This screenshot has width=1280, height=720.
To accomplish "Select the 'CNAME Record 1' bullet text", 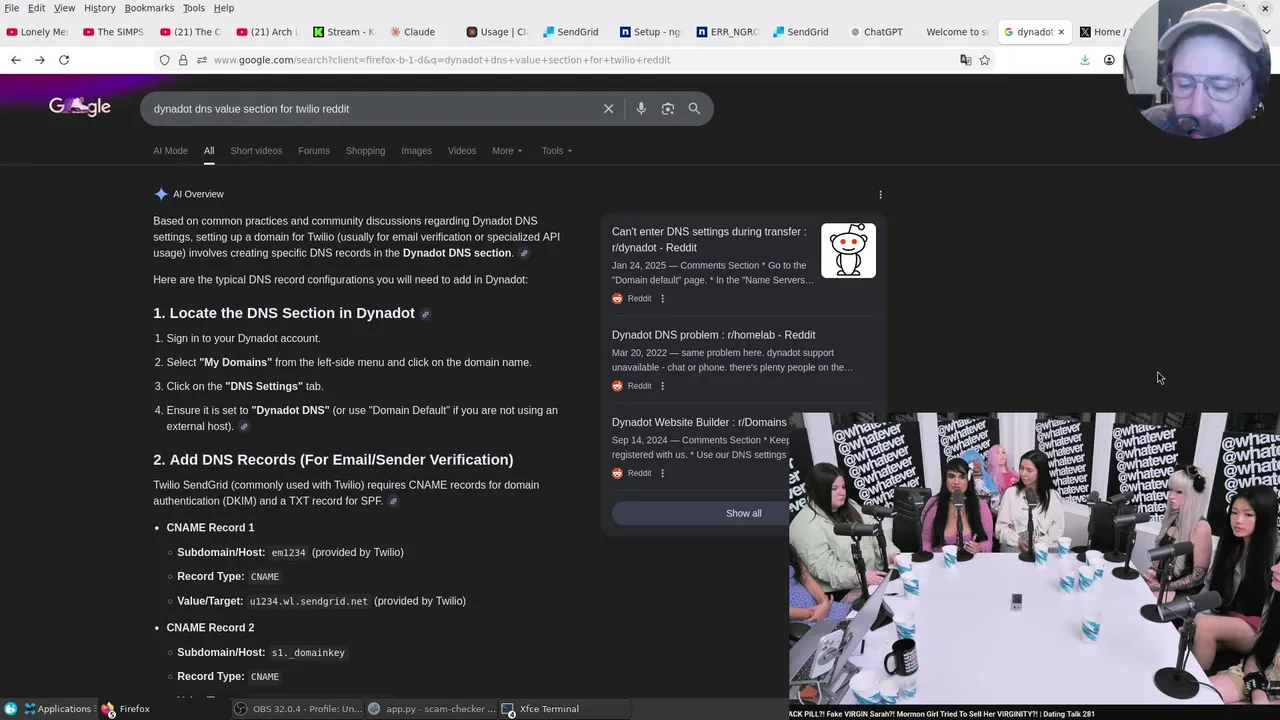I will point(210,528).
